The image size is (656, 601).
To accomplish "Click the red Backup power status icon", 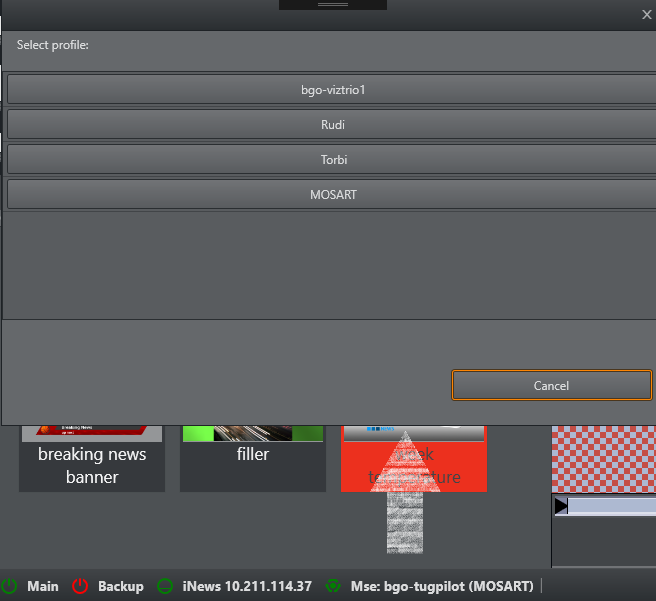I will coord(81,586).
